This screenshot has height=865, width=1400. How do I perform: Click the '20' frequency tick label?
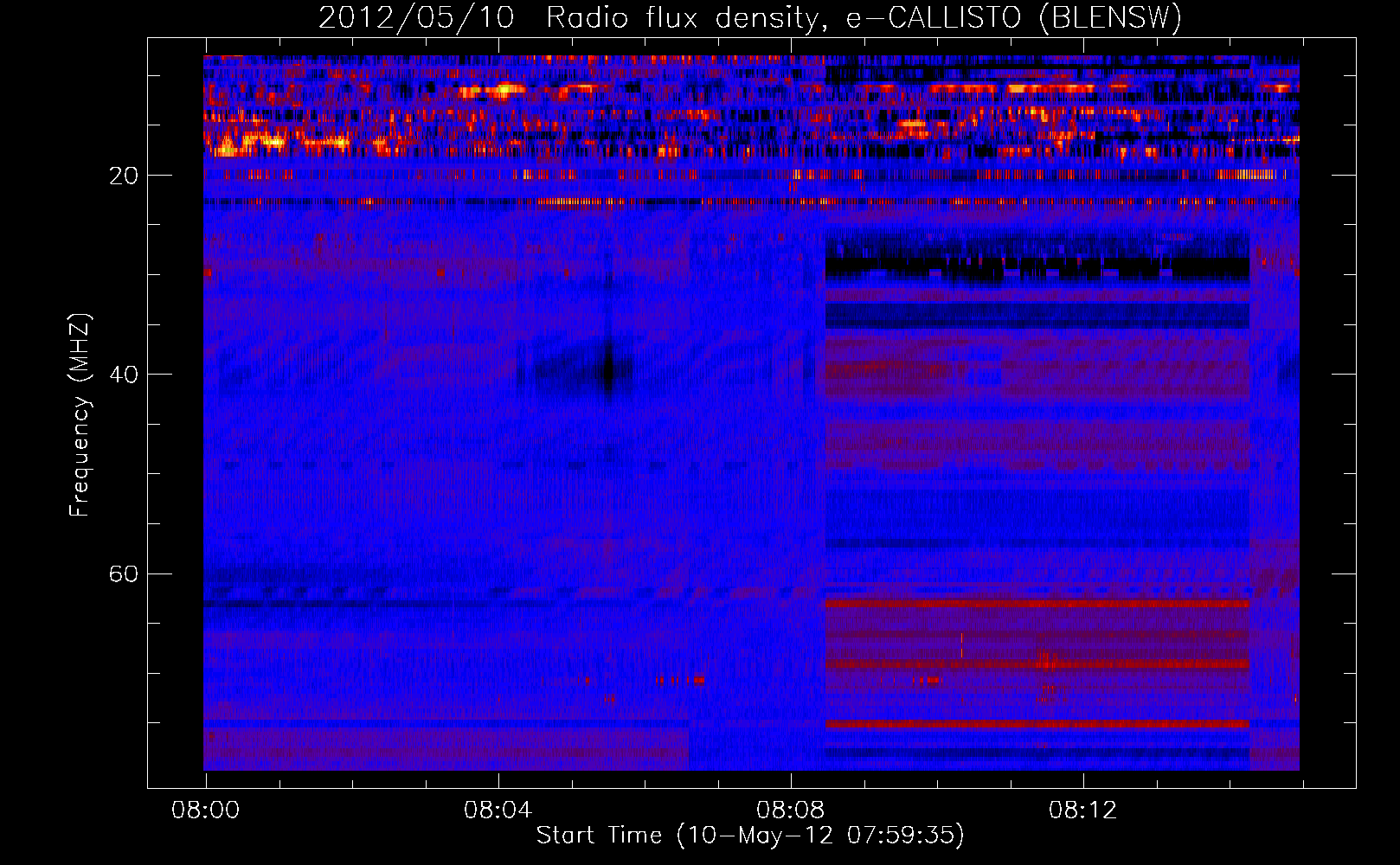[x=124, y=176]
